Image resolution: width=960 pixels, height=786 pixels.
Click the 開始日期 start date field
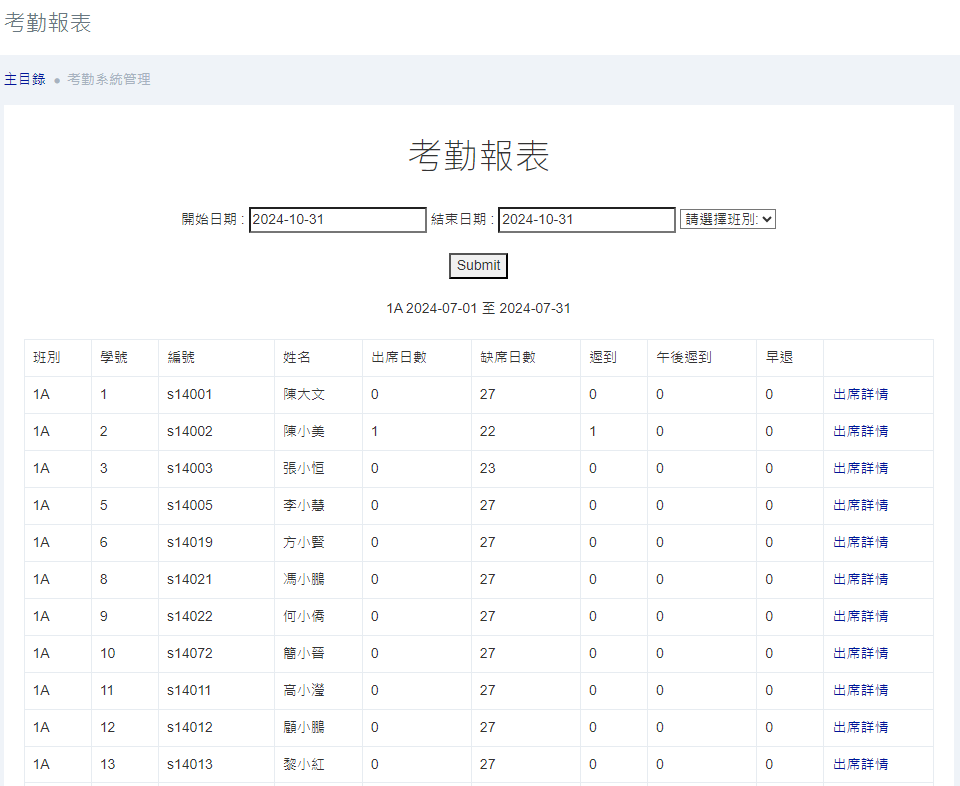pos(337,220)
